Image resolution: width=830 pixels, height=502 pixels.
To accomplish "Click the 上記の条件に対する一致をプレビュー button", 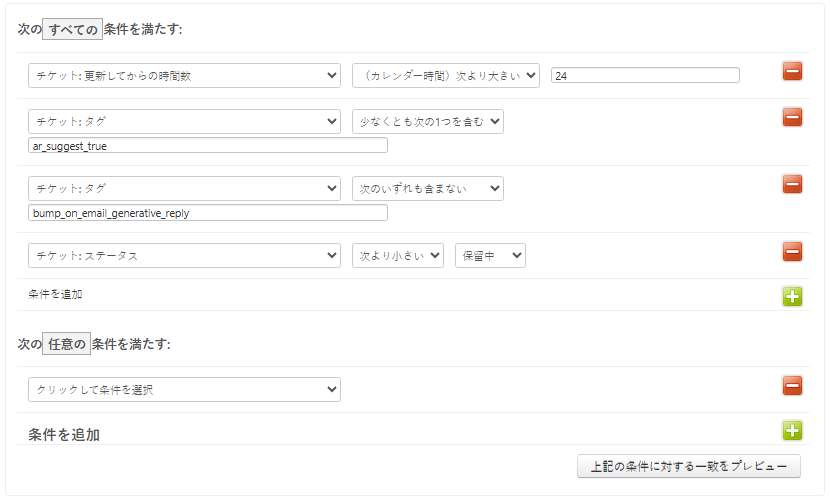I will point(688,466).
